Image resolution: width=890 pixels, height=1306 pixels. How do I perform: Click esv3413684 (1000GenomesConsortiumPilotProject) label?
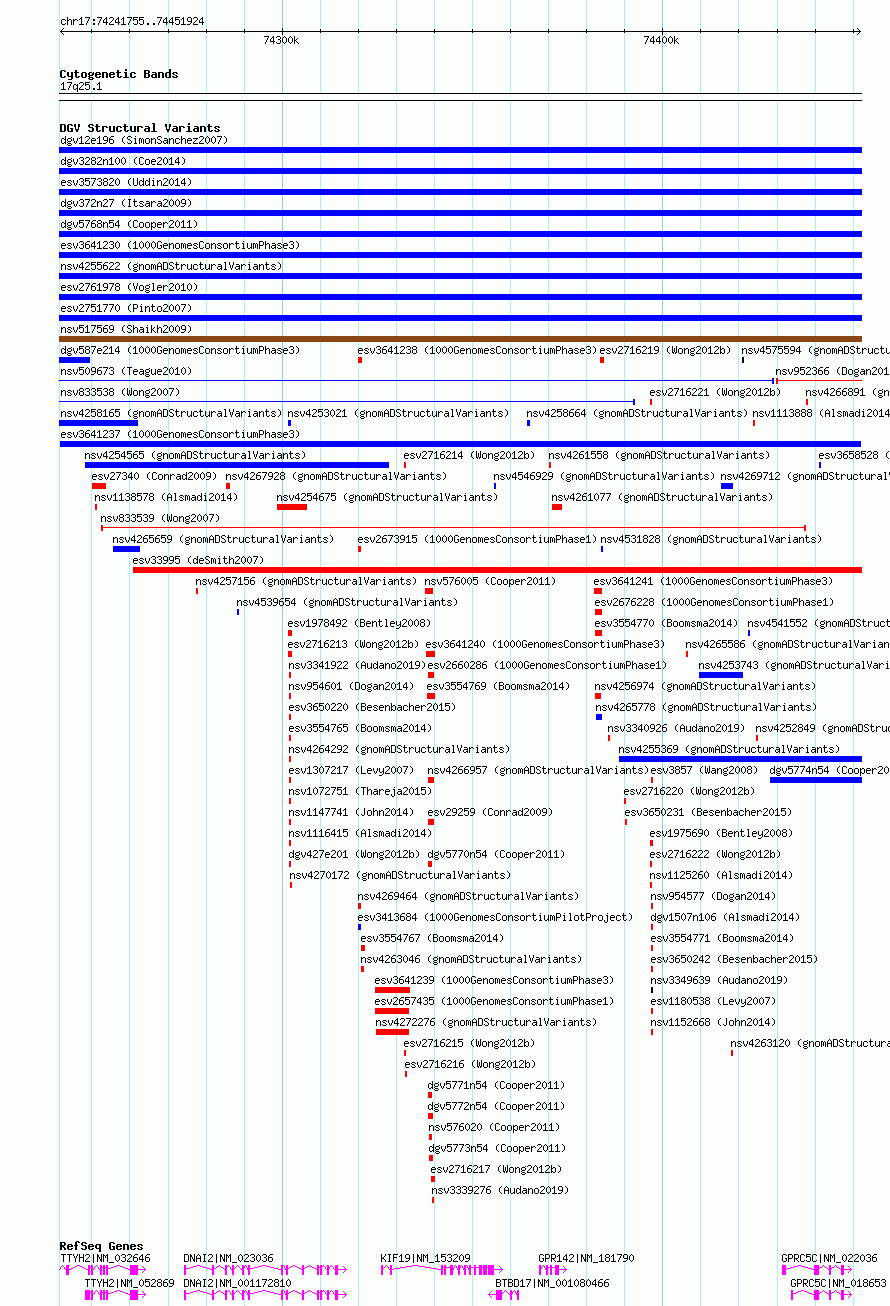coord(496,917)
